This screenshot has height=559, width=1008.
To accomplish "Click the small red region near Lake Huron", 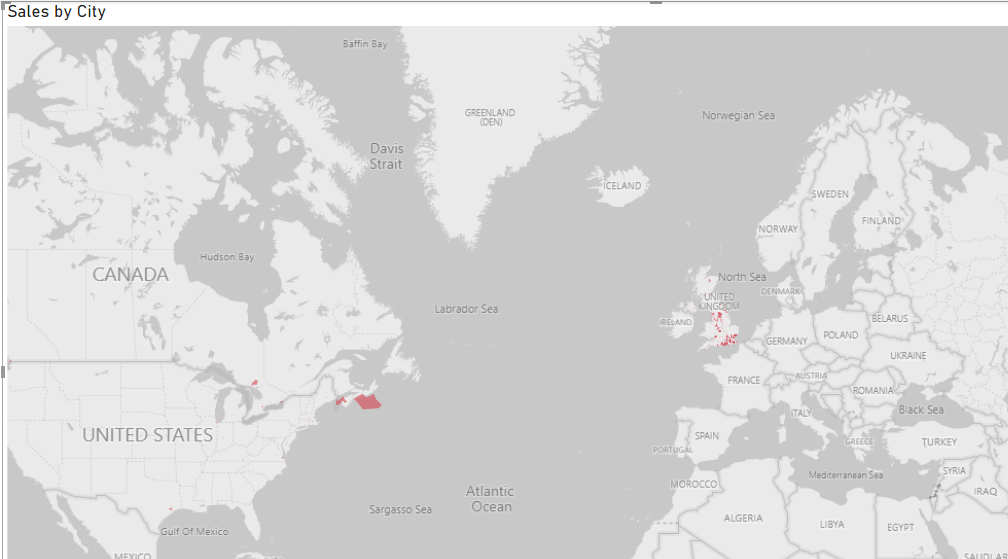I will (x=255, y=382).
